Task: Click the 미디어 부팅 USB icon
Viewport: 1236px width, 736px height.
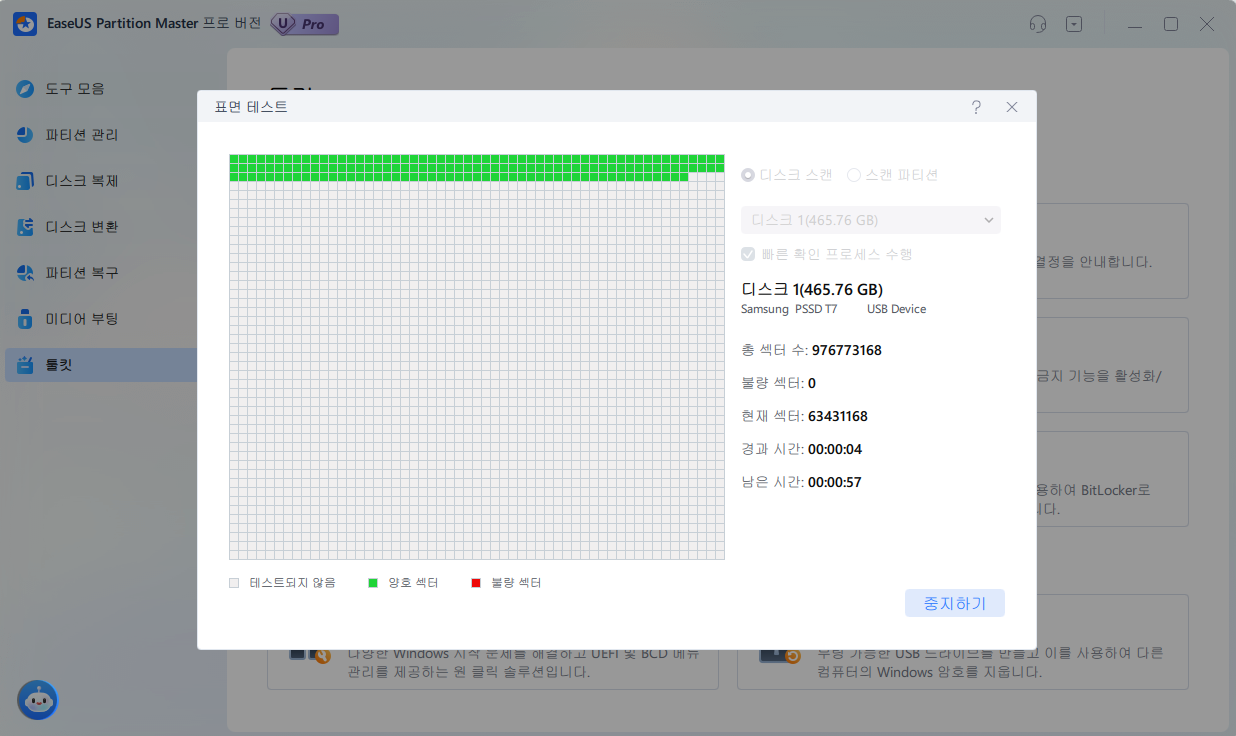Action: pyautogui.click(x=26, y=319)
